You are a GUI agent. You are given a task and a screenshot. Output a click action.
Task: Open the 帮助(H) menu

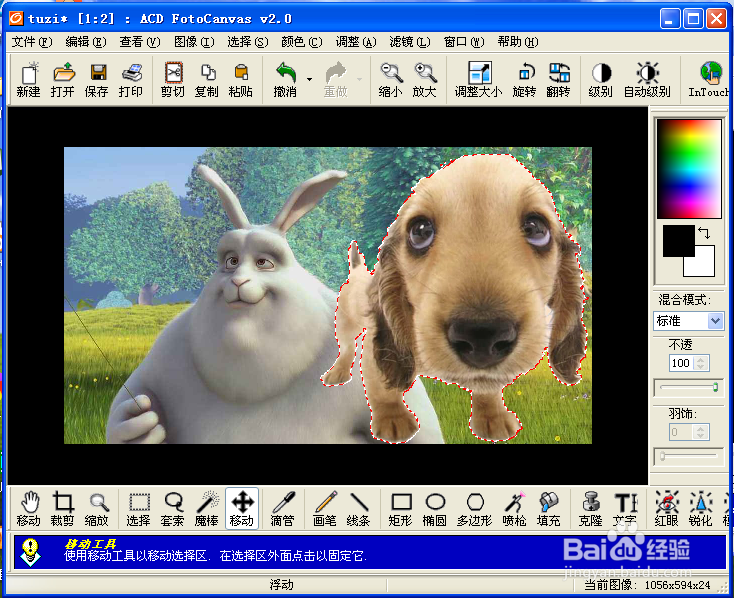pyautogui.click(x=518, y=42)
